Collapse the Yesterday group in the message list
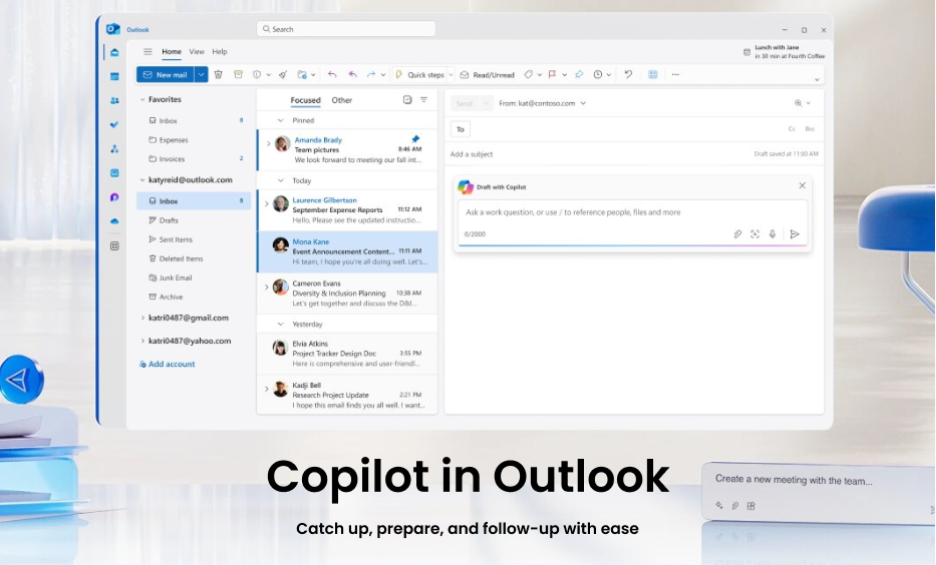The height and width of the screenshot is (565, 936). [280, 324]
